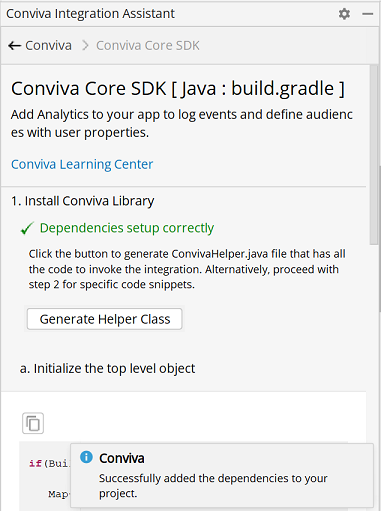Click the 'Successfully added the dependencies' message
Screen dimensions: 381x511
click(x=213, y=486)
